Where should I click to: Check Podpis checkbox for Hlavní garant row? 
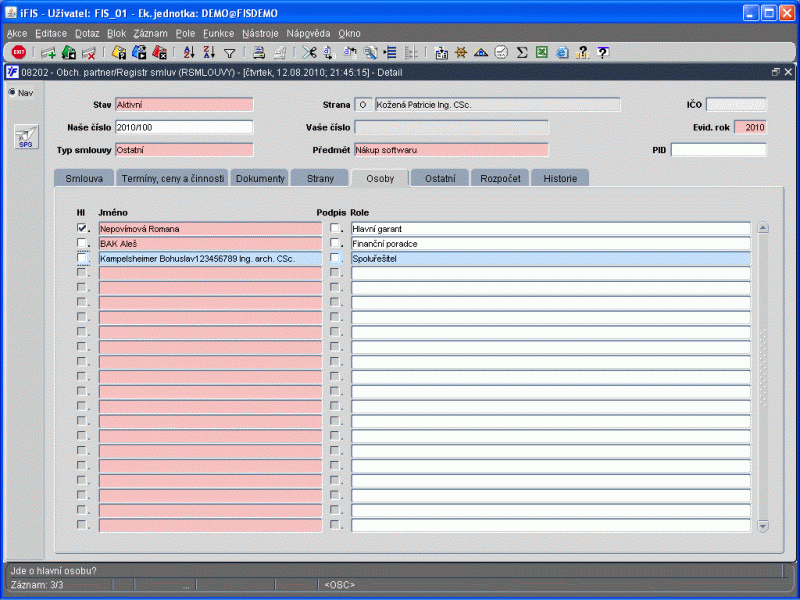tap(335, 228)
